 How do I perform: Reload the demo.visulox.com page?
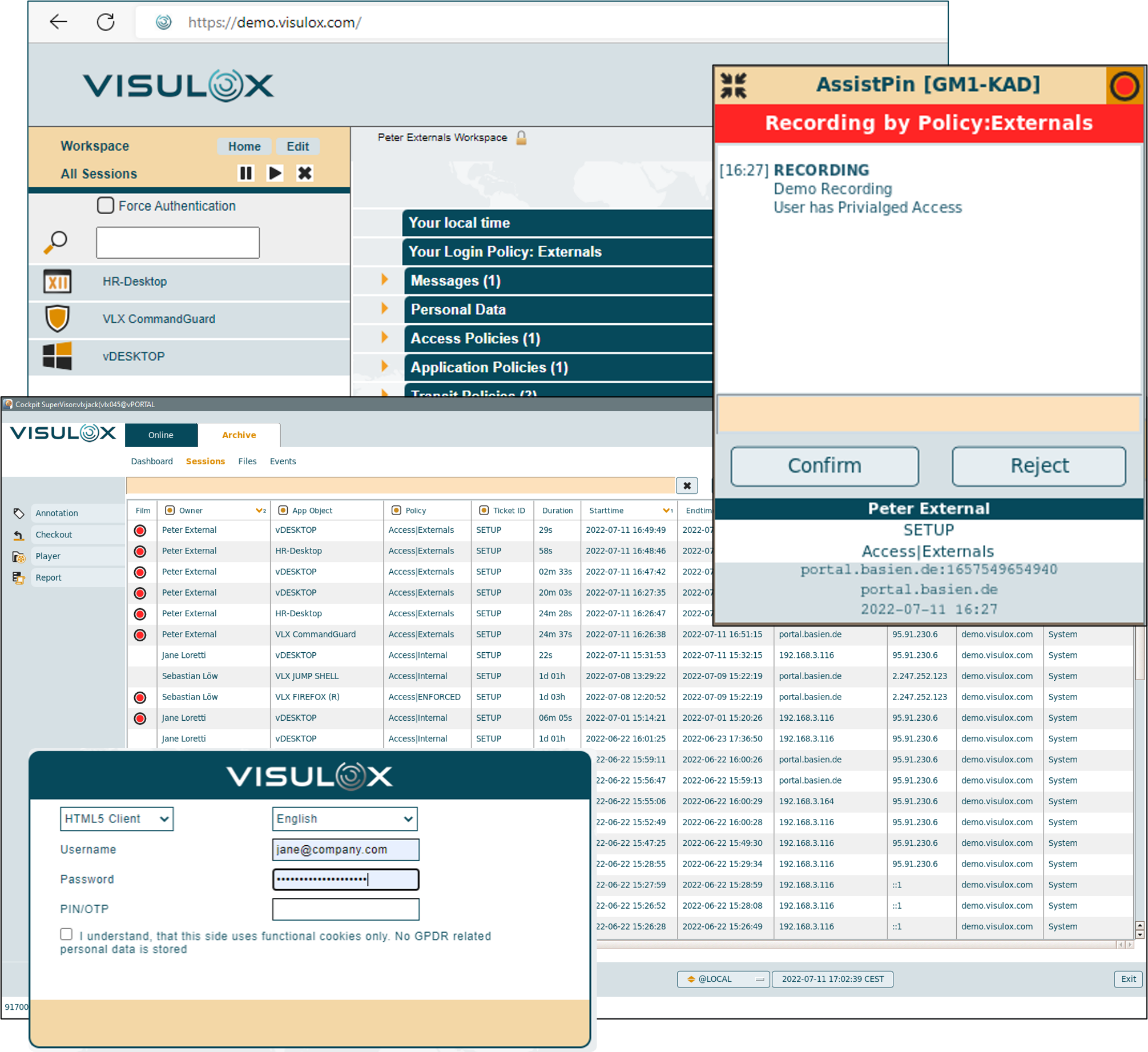[106, 22]
